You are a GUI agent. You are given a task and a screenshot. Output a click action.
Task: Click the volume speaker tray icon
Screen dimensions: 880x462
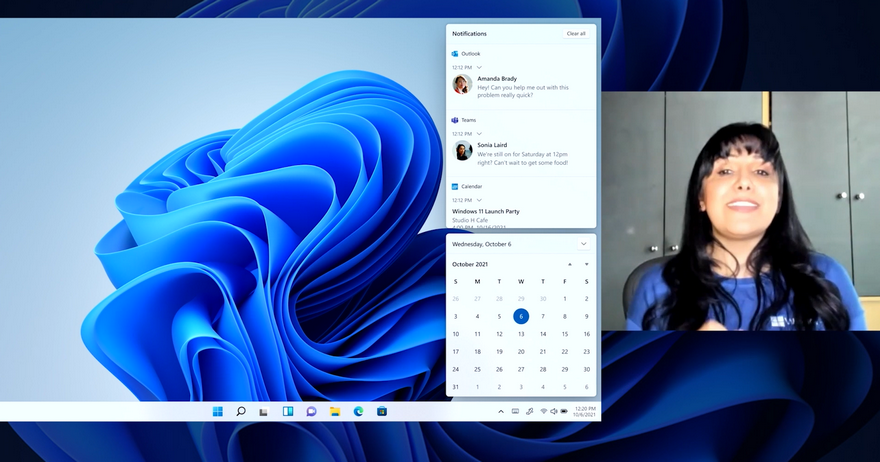click(x=553, y=411)
